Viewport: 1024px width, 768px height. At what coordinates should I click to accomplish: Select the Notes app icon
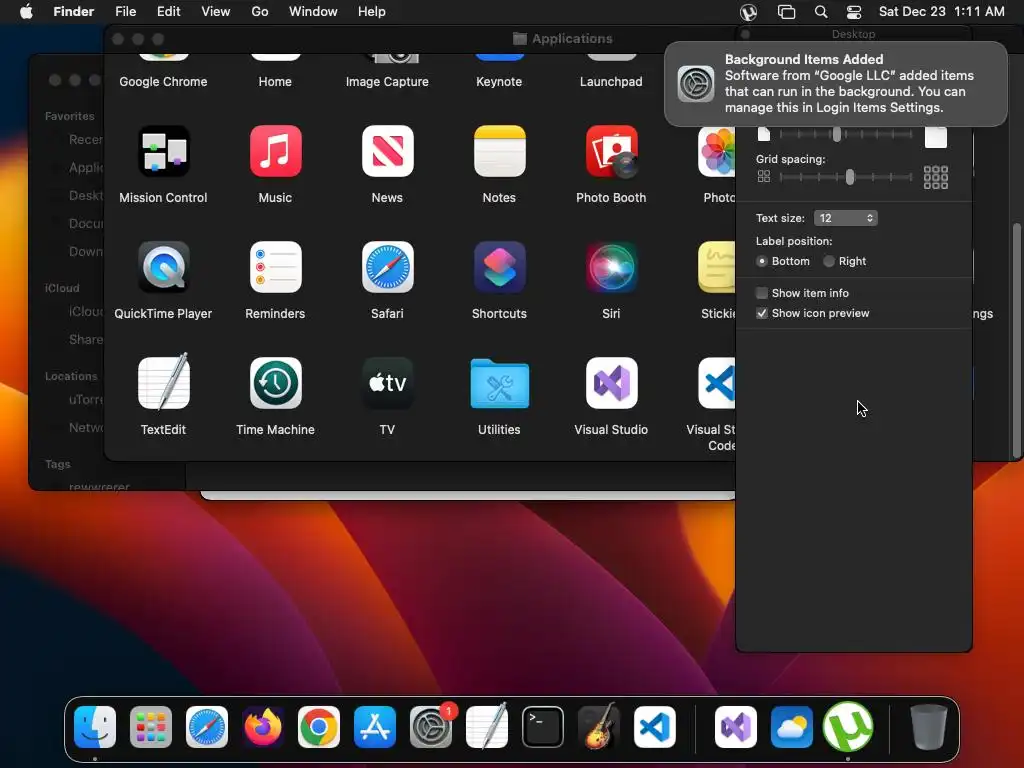pyautogui.click(x=499, y=151)
